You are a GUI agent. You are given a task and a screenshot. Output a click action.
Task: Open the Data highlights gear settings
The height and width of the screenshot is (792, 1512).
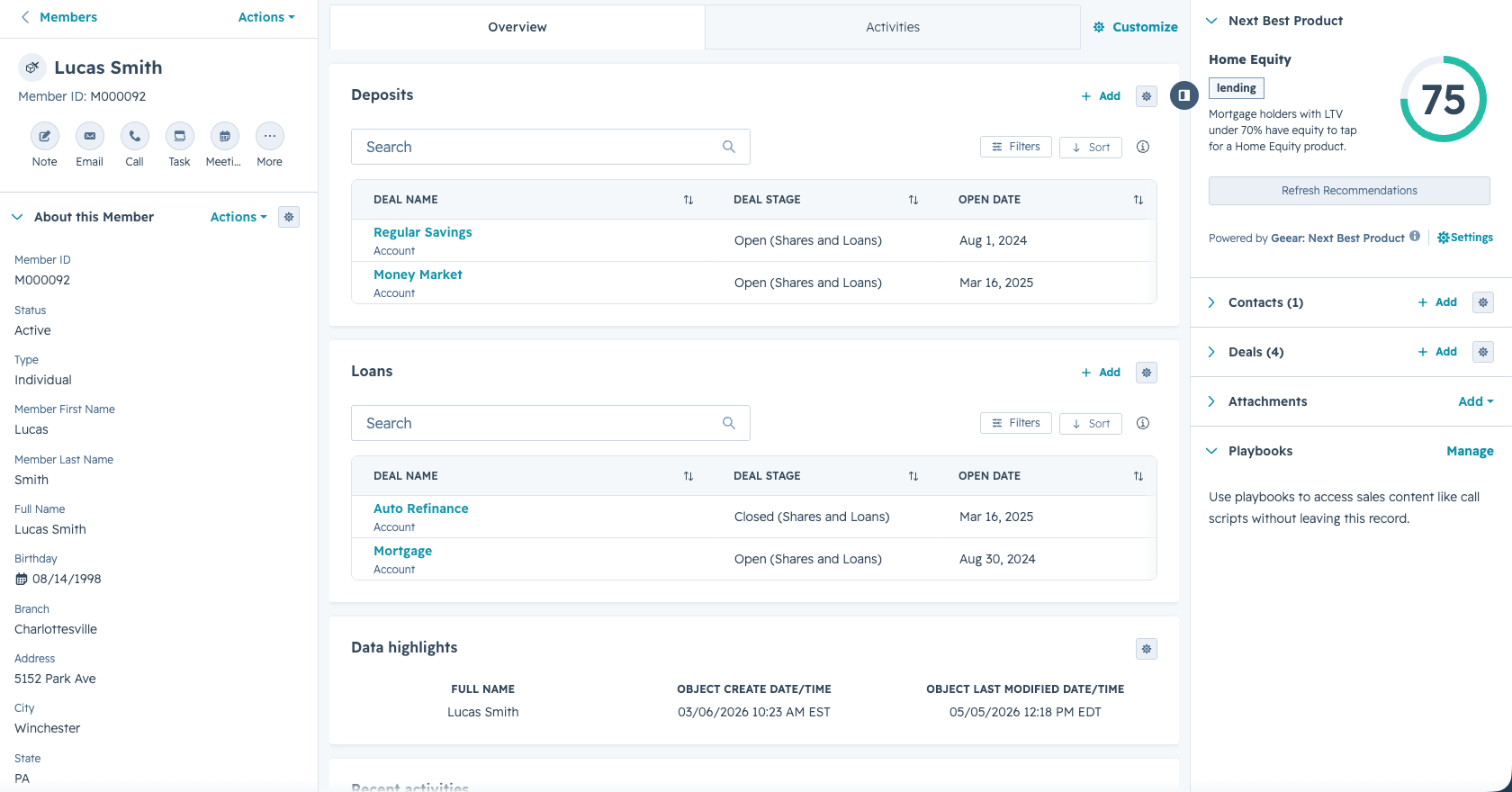1147,649
